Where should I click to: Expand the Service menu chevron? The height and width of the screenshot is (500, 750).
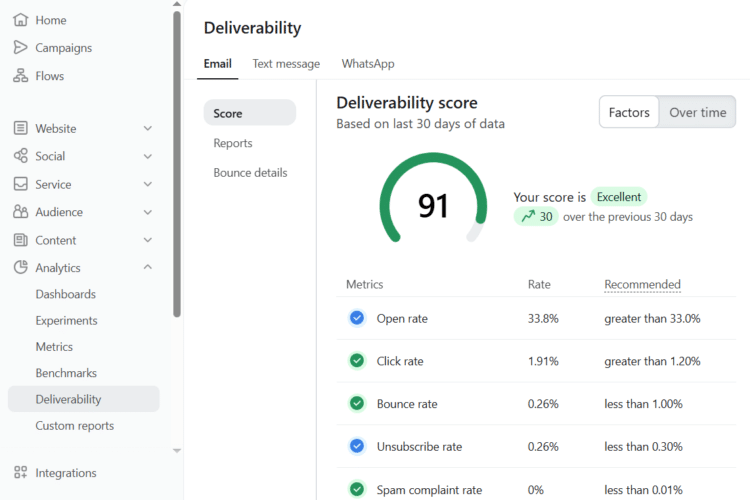[148, 184]
